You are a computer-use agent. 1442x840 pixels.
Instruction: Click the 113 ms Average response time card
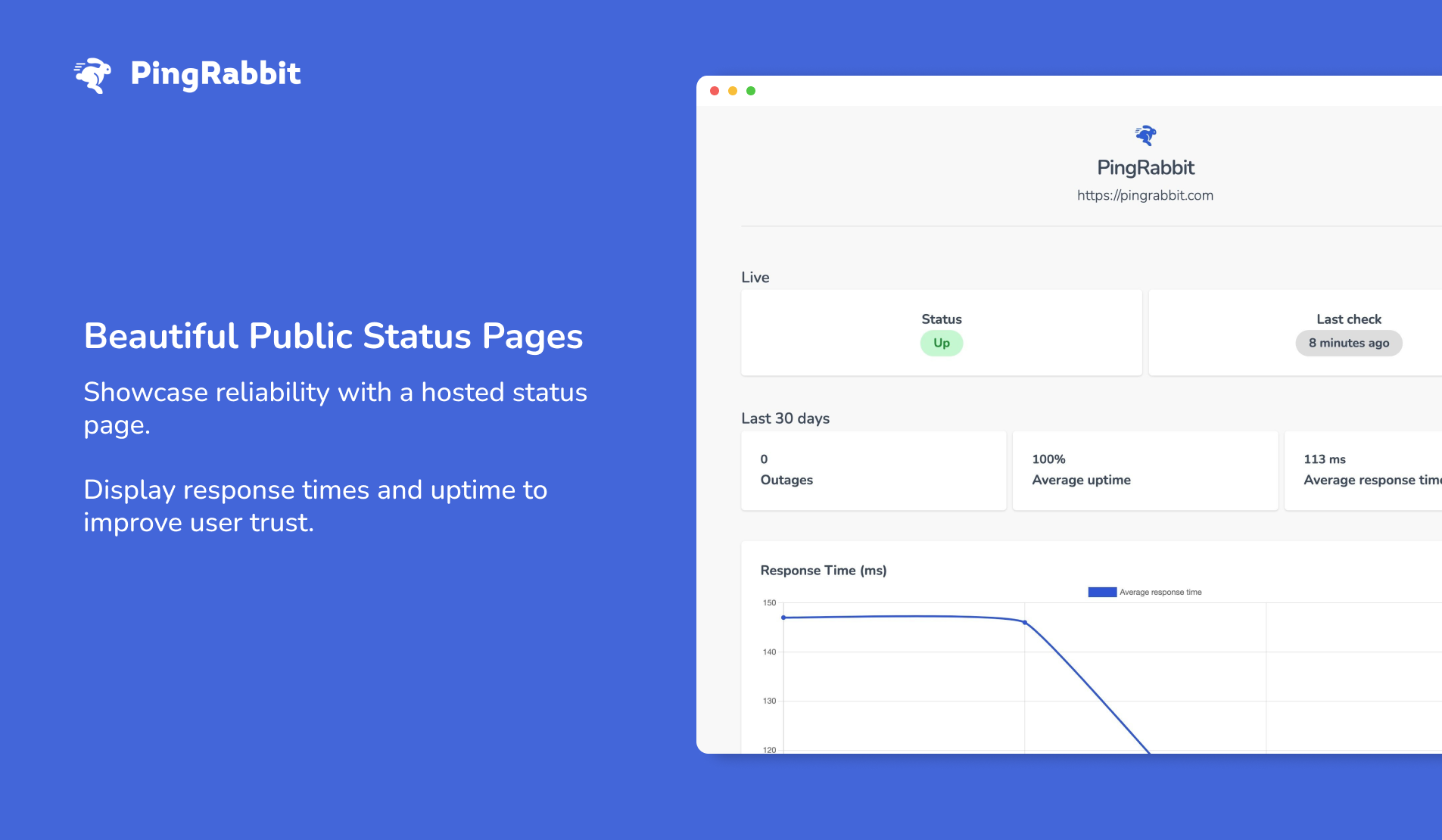[x=1363, y=471]
